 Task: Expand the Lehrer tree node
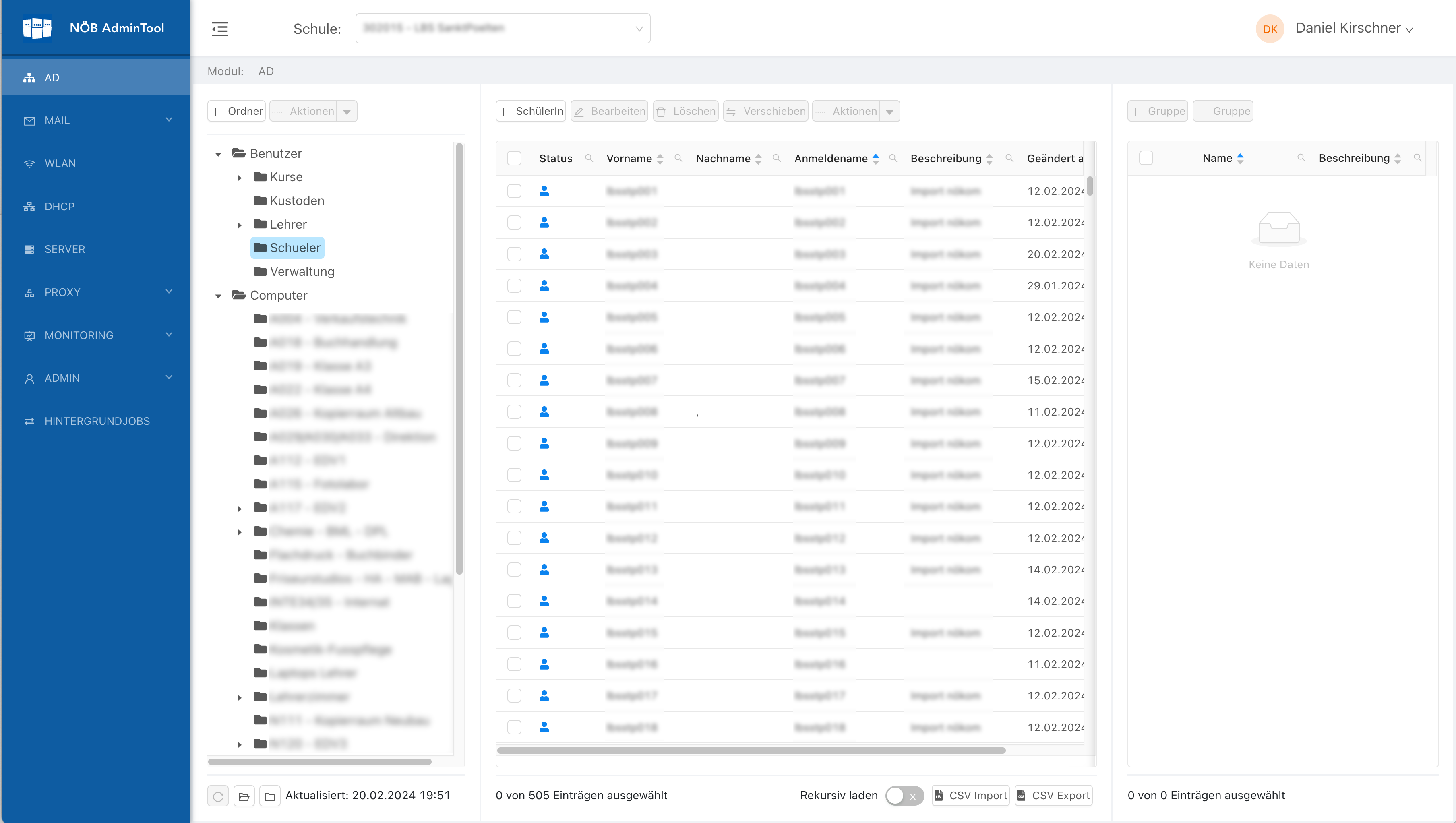pos(240,225)
